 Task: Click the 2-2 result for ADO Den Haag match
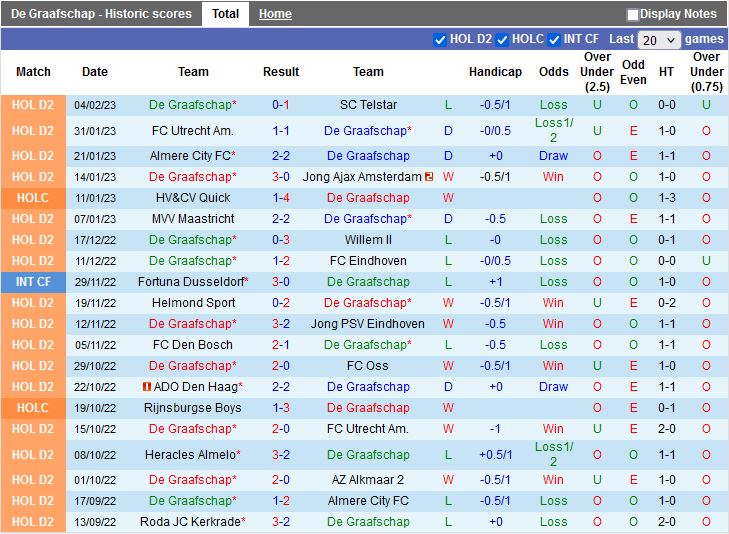tap(281, 386)
